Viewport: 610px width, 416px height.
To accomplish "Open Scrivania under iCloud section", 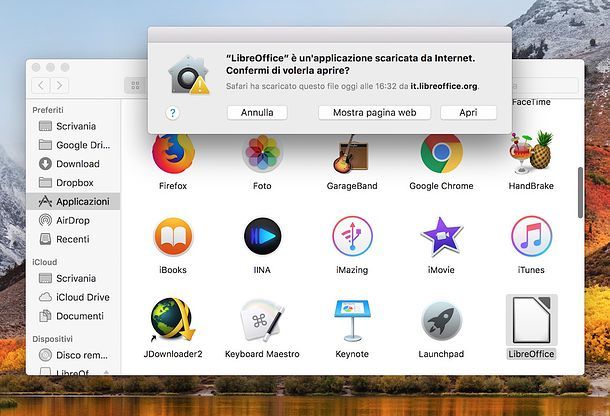I will point(73,278).
